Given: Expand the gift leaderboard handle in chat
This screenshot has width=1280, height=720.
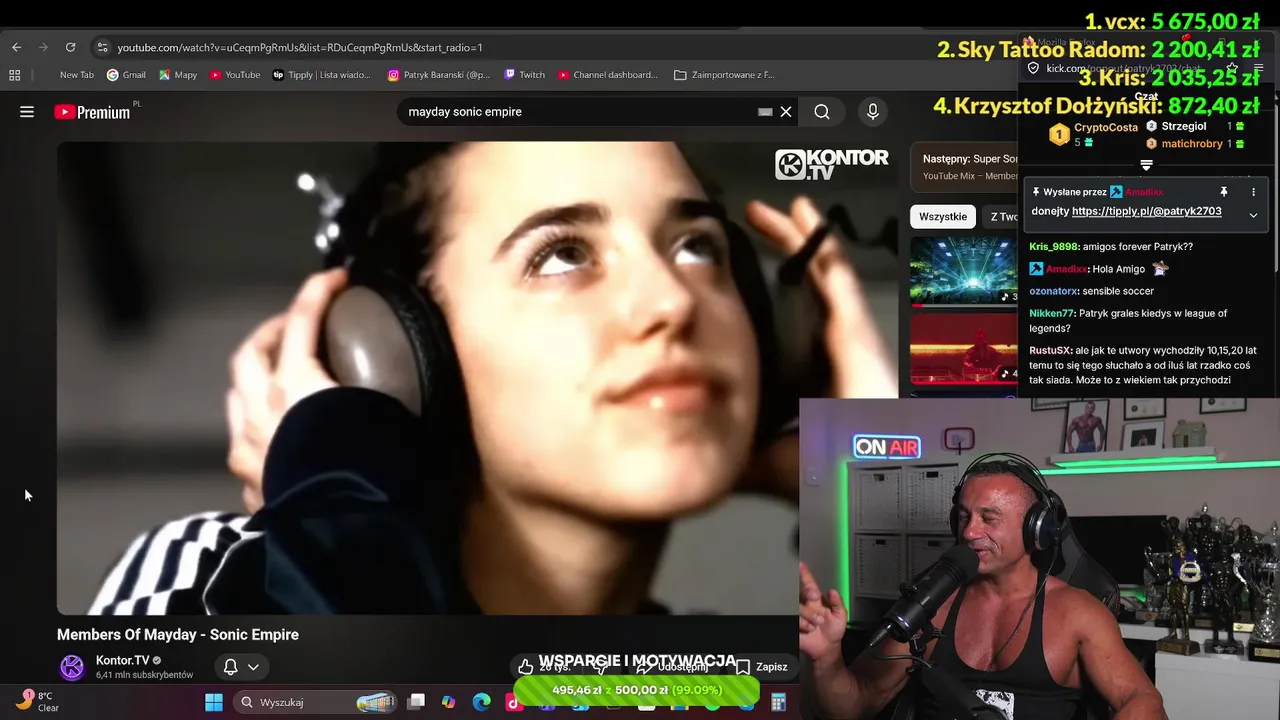Looking at the screenshot, I should pyautogui.click(x=1147, y=165).
